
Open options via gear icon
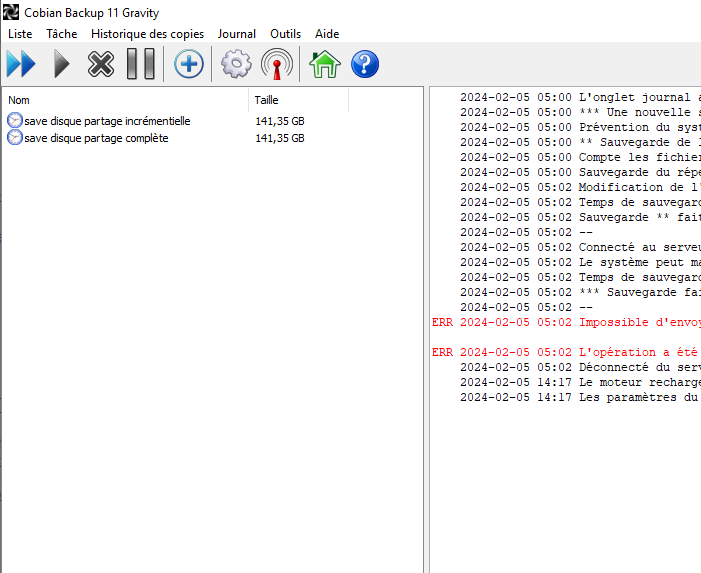pos(236,64)
